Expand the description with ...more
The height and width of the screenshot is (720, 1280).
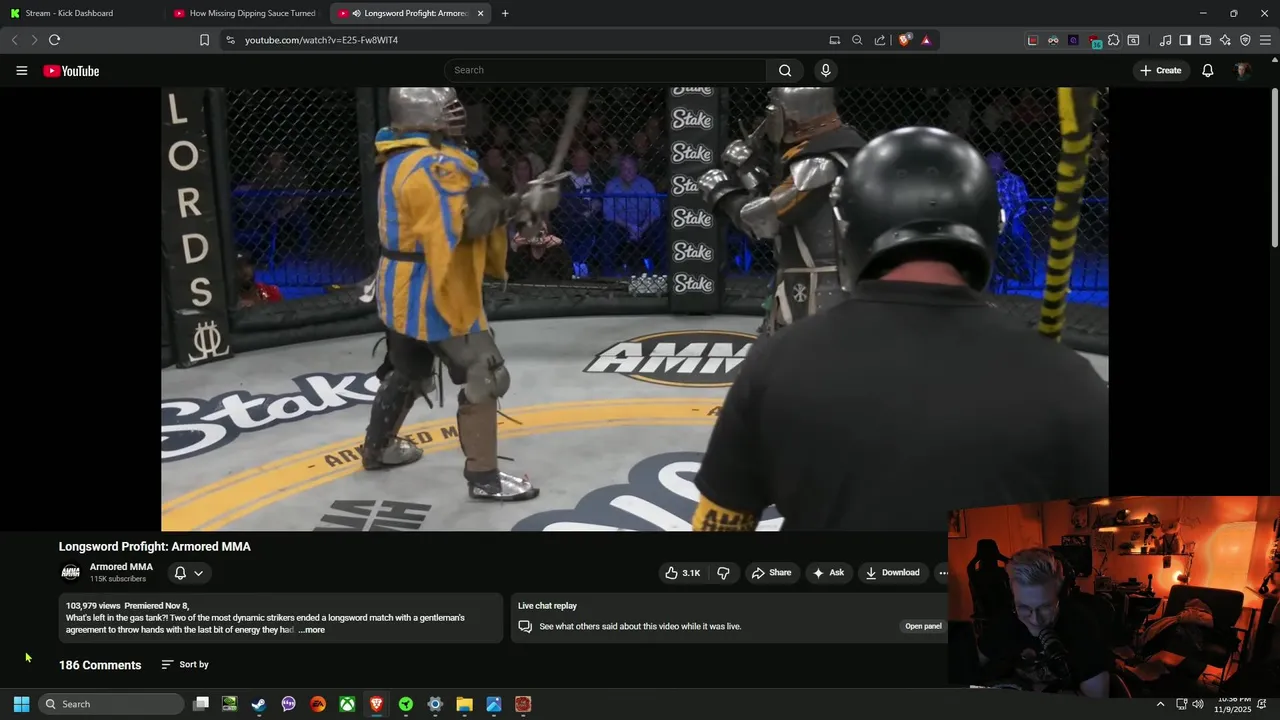312,630
